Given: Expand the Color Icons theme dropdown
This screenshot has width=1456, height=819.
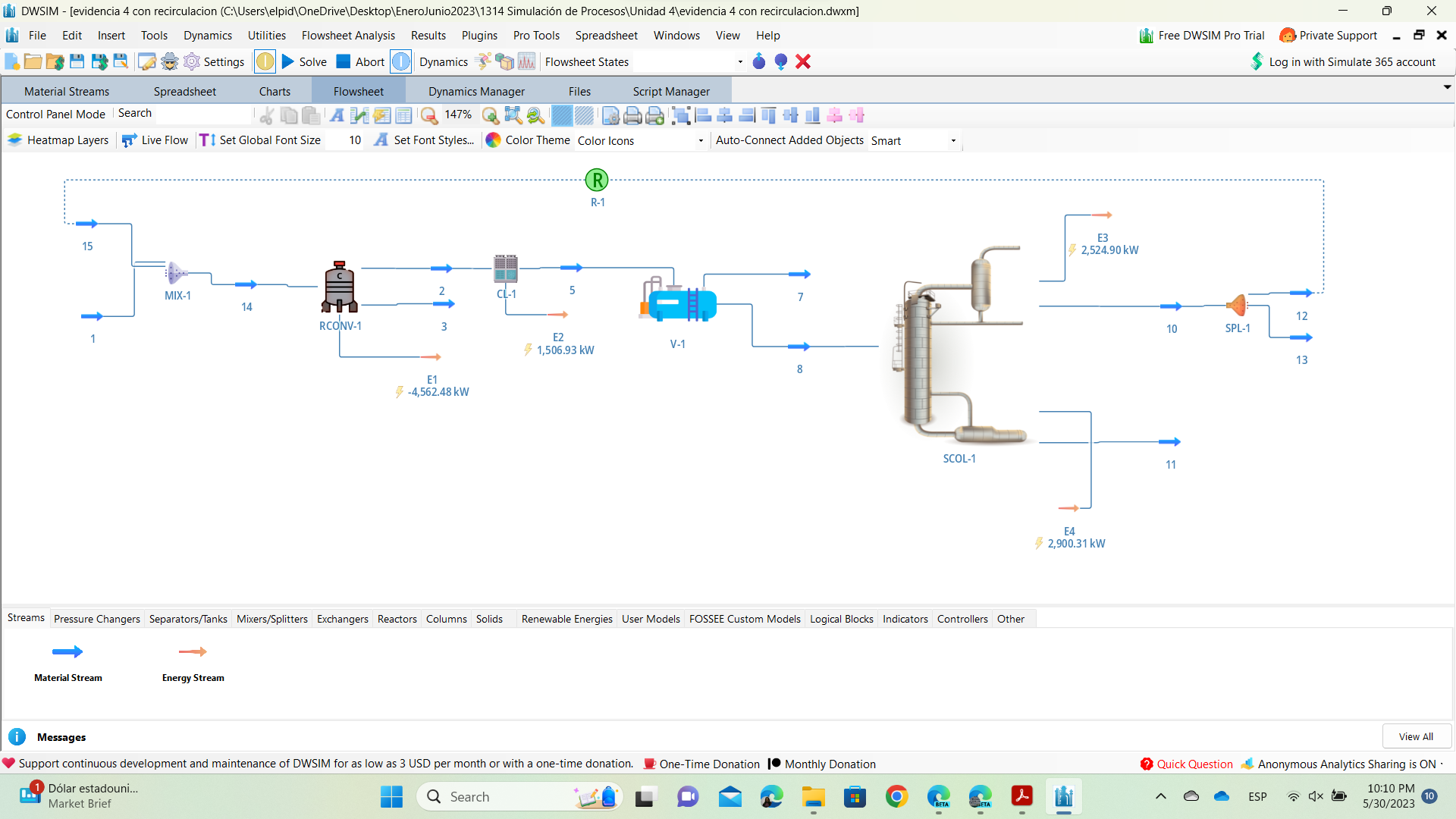Looking at the screenshot, I should [700, 141].
